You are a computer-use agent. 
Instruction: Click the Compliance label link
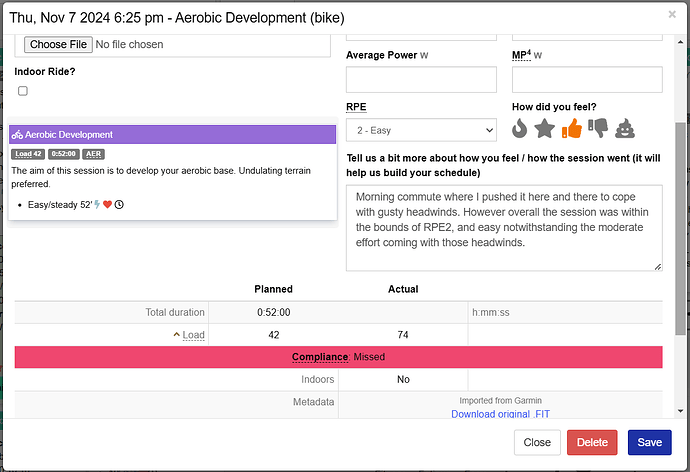tap(320, 357)
